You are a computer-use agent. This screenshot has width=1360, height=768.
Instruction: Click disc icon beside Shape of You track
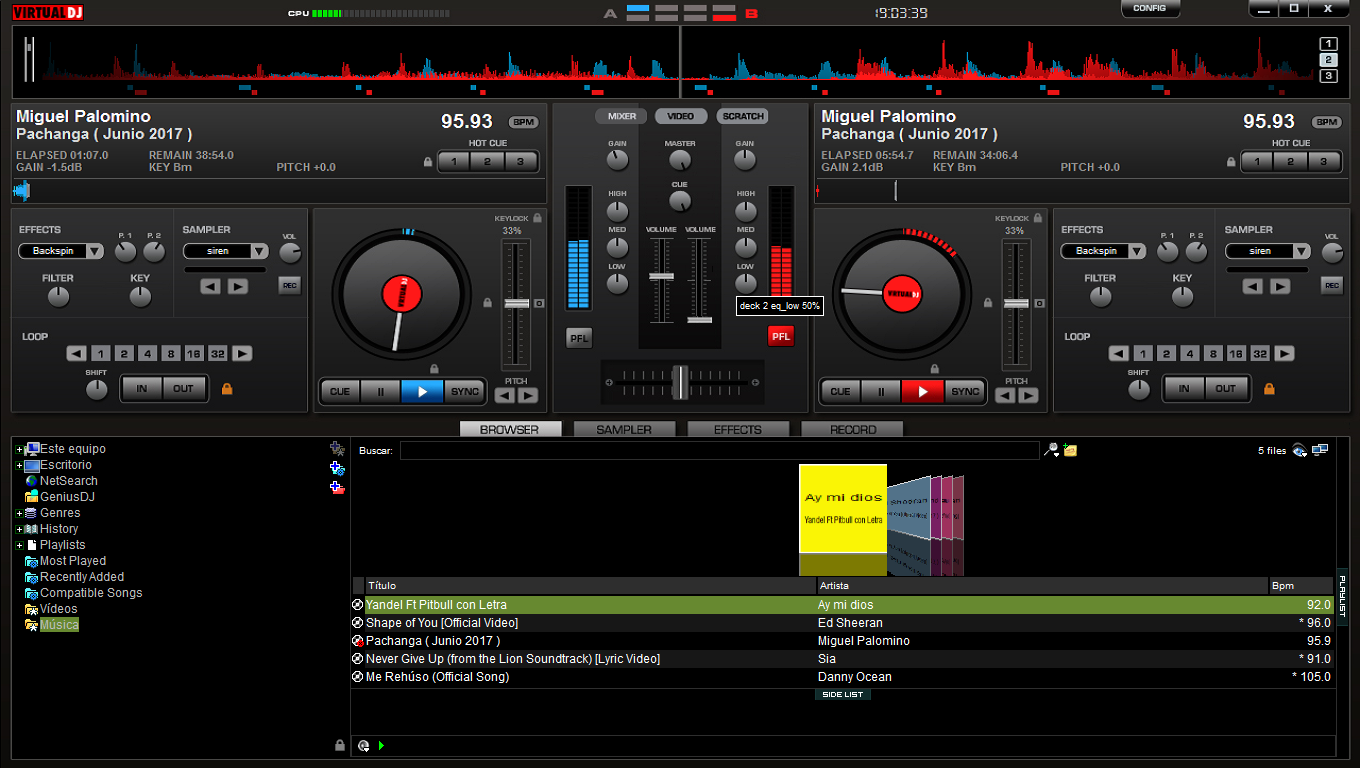click(358, 623)
